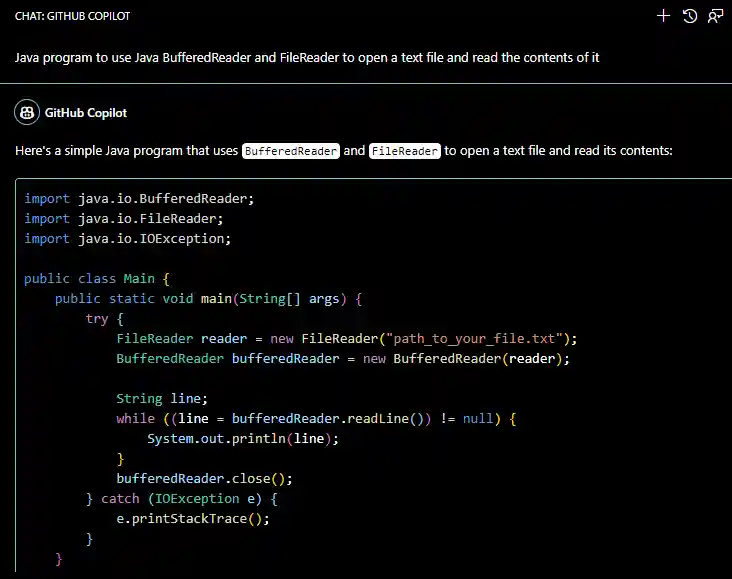Open chat history clock icon
The image size is (732, 579).
(x=690, y=16)
